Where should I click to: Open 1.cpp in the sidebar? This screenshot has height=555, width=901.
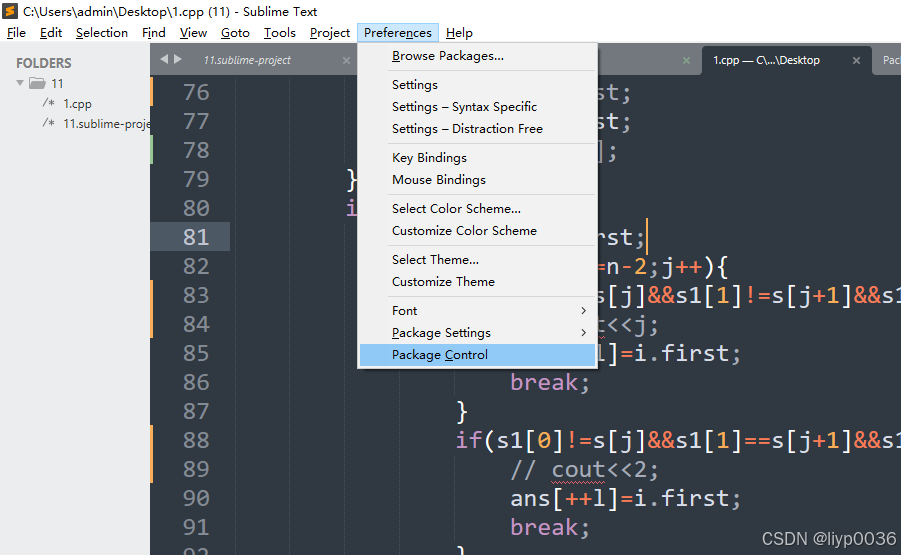click(x=77, y=104)
